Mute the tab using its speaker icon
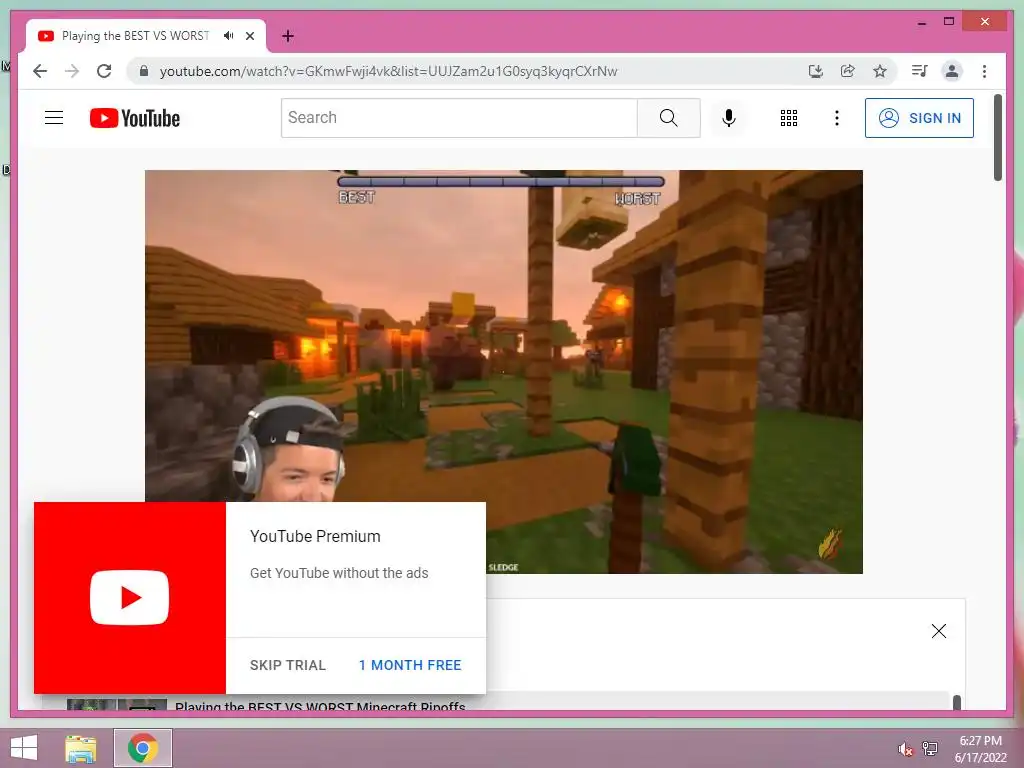Viewport: 1024px width, 768px height. pyautogui.click(x=228, y=36)
